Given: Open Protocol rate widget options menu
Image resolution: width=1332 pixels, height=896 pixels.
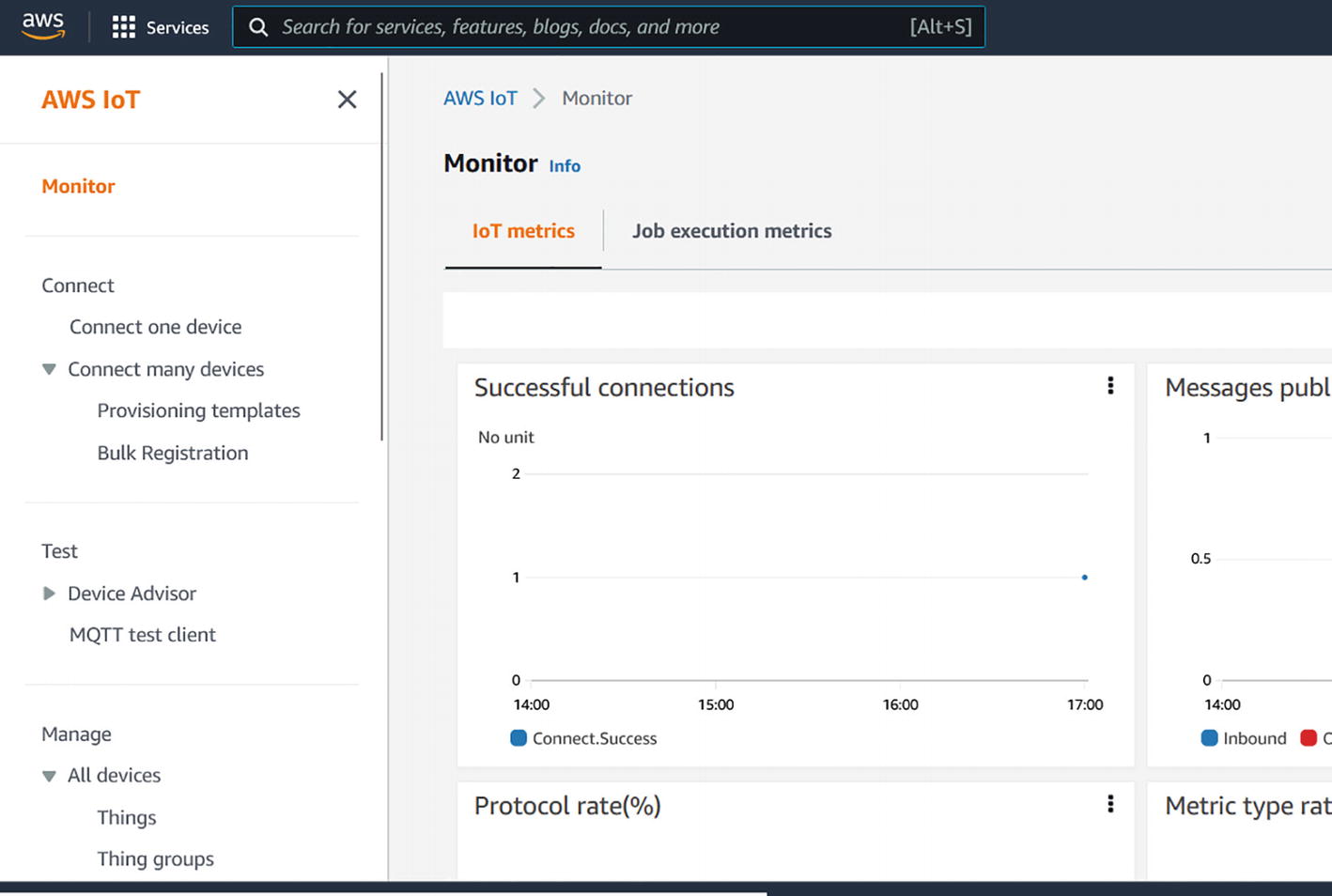Looking at the screenshot, I should (x=1110, y=804).
